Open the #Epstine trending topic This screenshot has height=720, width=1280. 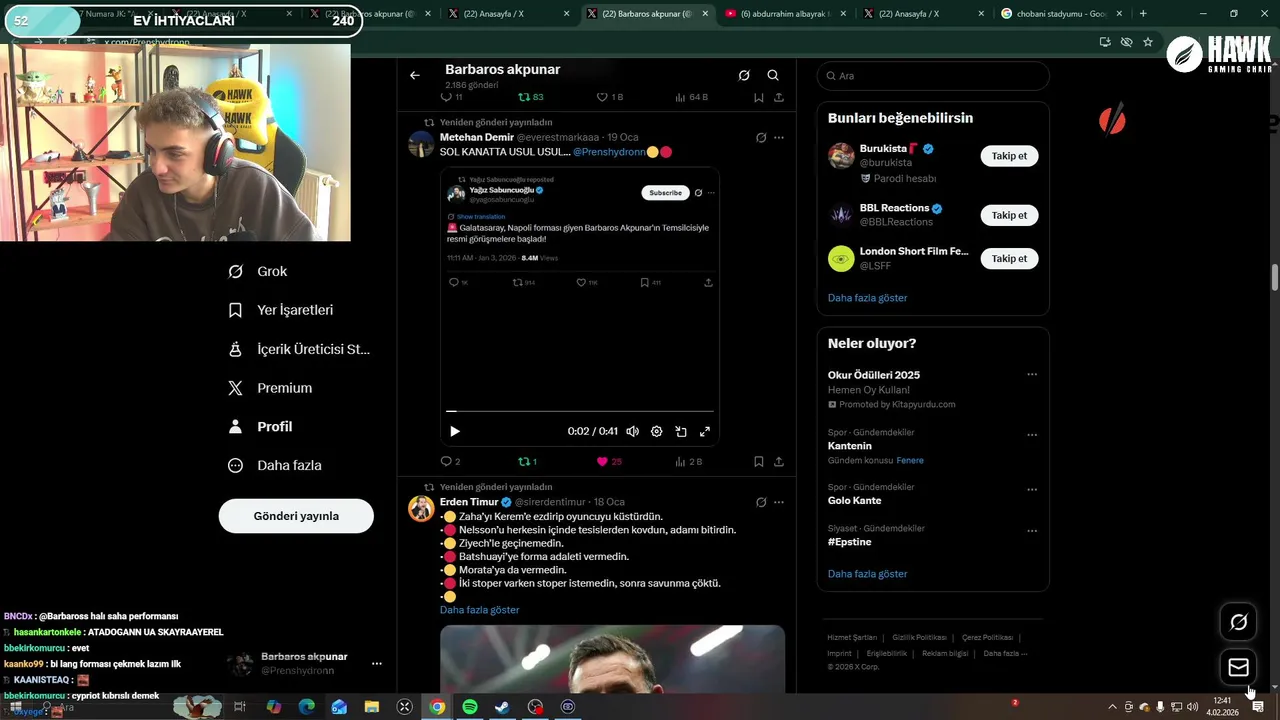pos(849,542)
